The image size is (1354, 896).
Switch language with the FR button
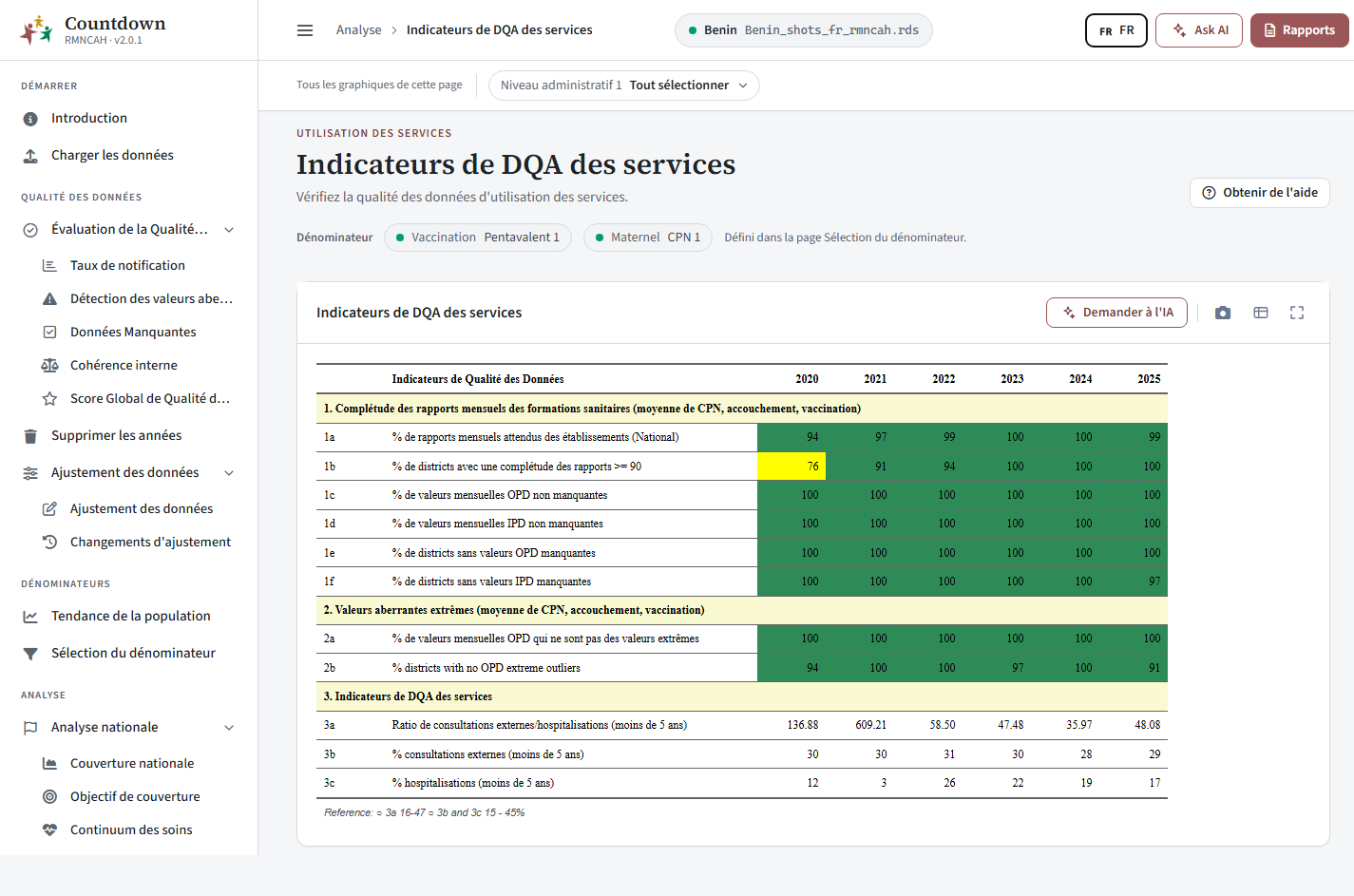[1116, 30]
